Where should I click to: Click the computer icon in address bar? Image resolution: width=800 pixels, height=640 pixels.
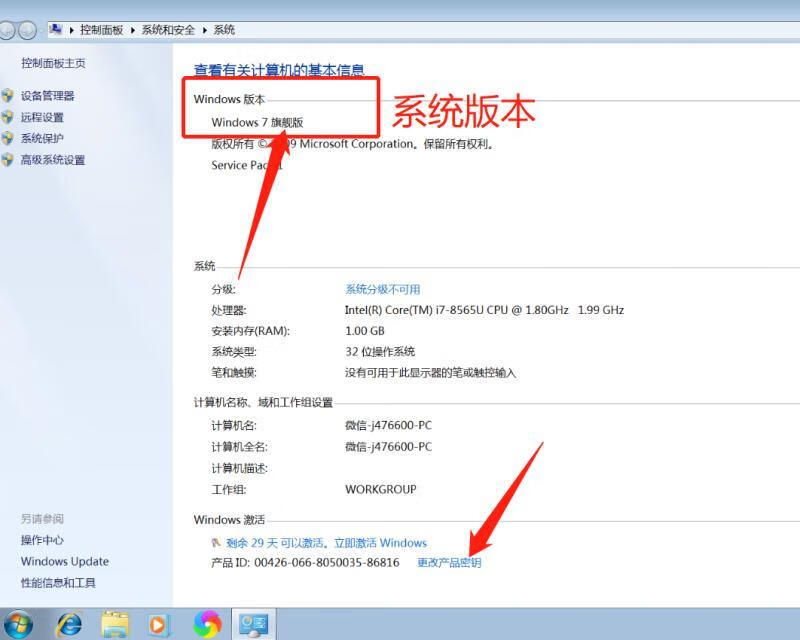pyautogui.click(x=56, y=30)
